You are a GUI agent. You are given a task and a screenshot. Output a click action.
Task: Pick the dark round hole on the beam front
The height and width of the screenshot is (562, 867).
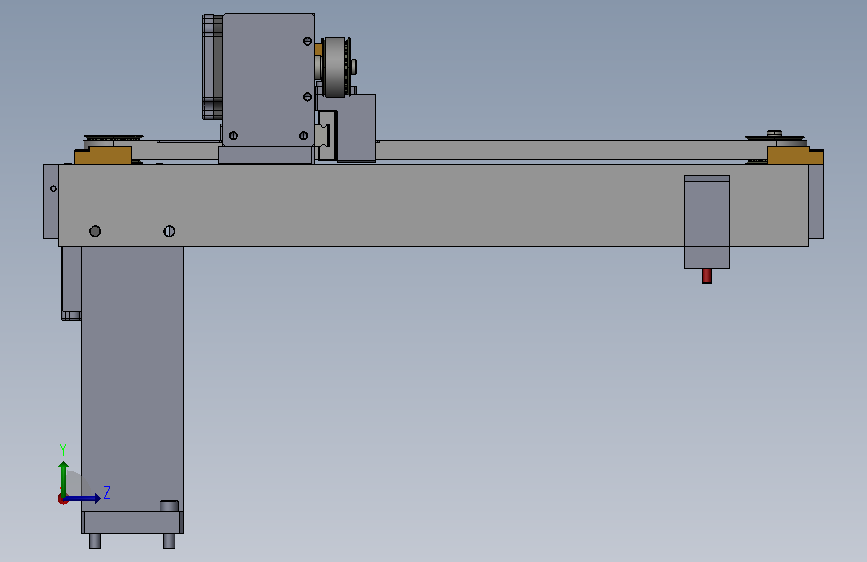click(x=95, y=231)
